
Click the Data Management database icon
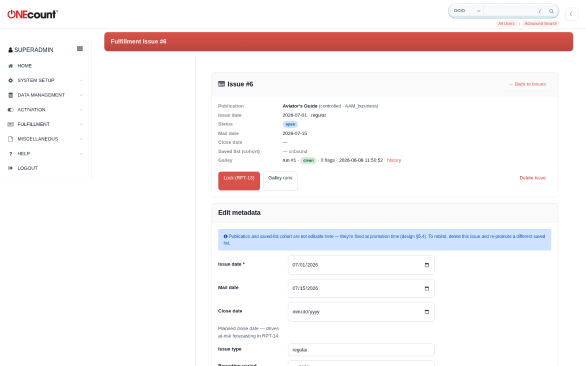tap(10, 95)
